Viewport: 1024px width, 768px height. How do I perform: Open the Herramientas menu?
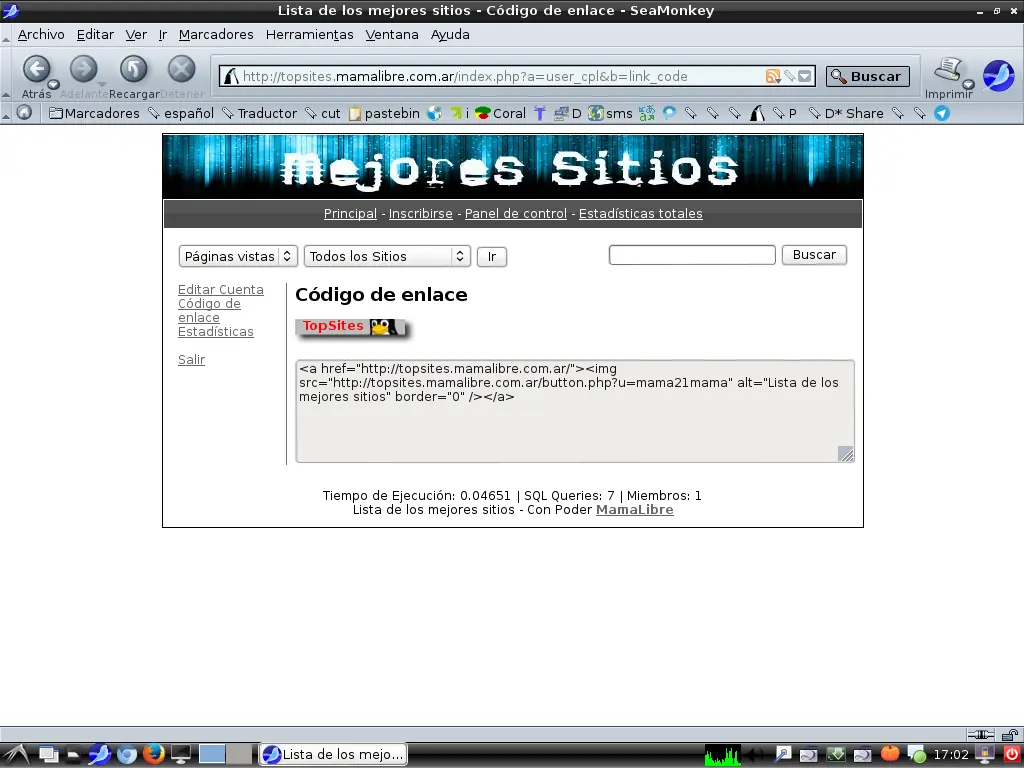(x=309, y=34)
